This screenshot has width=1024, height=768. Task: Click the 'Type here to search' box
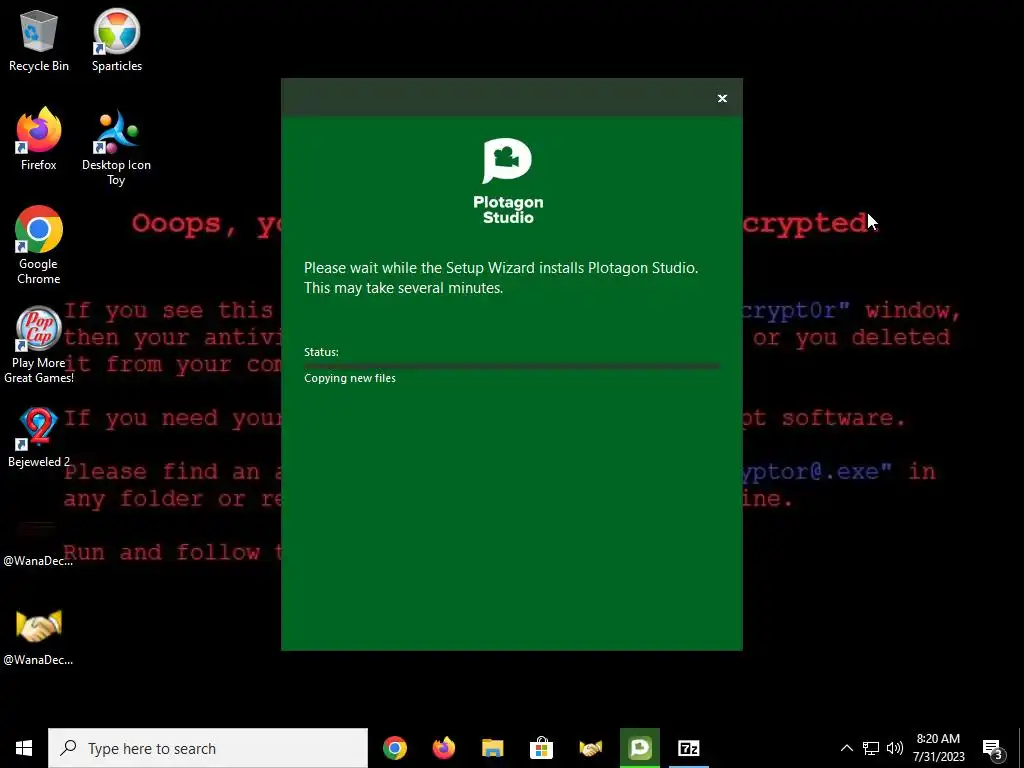(x=208, y=748)
